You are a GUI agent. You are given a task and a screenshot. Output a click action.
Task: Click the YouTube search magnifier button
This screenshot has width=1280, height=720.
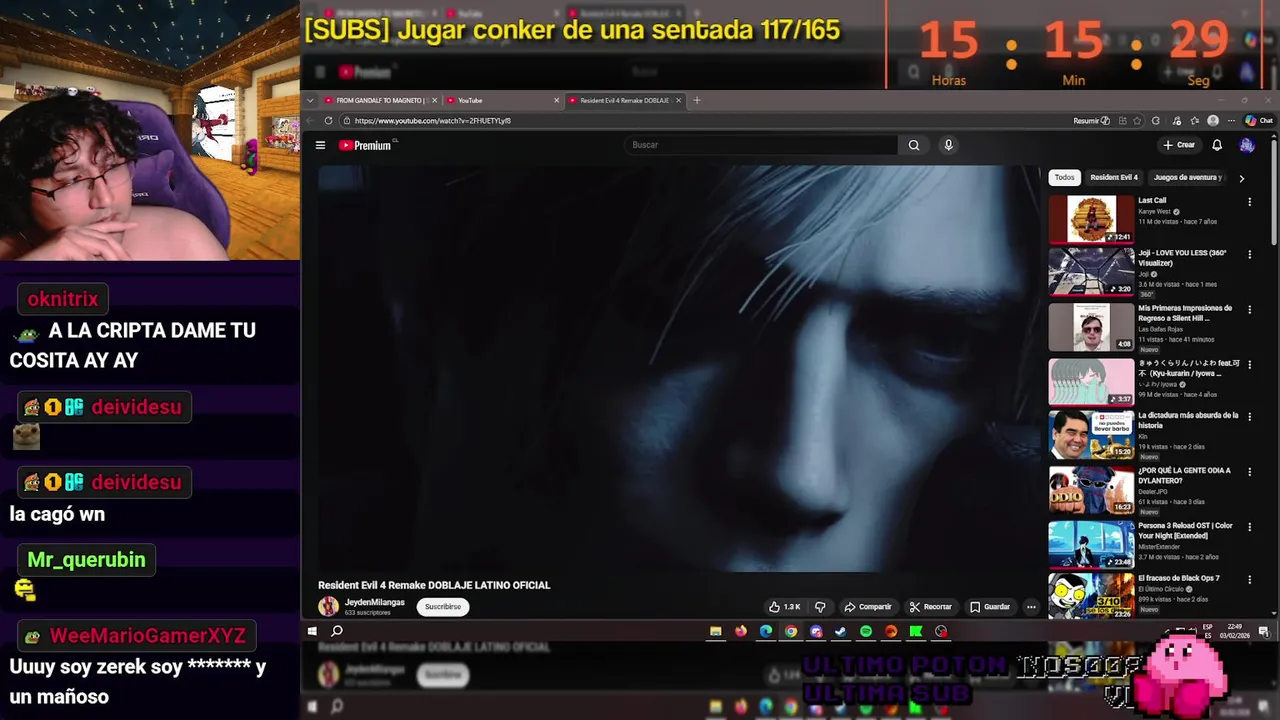pos(913,145)
